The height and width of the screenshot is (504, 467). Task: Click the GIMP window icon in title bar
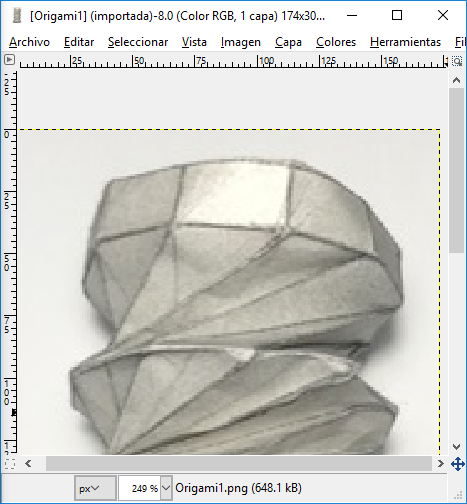coord(17,16)
